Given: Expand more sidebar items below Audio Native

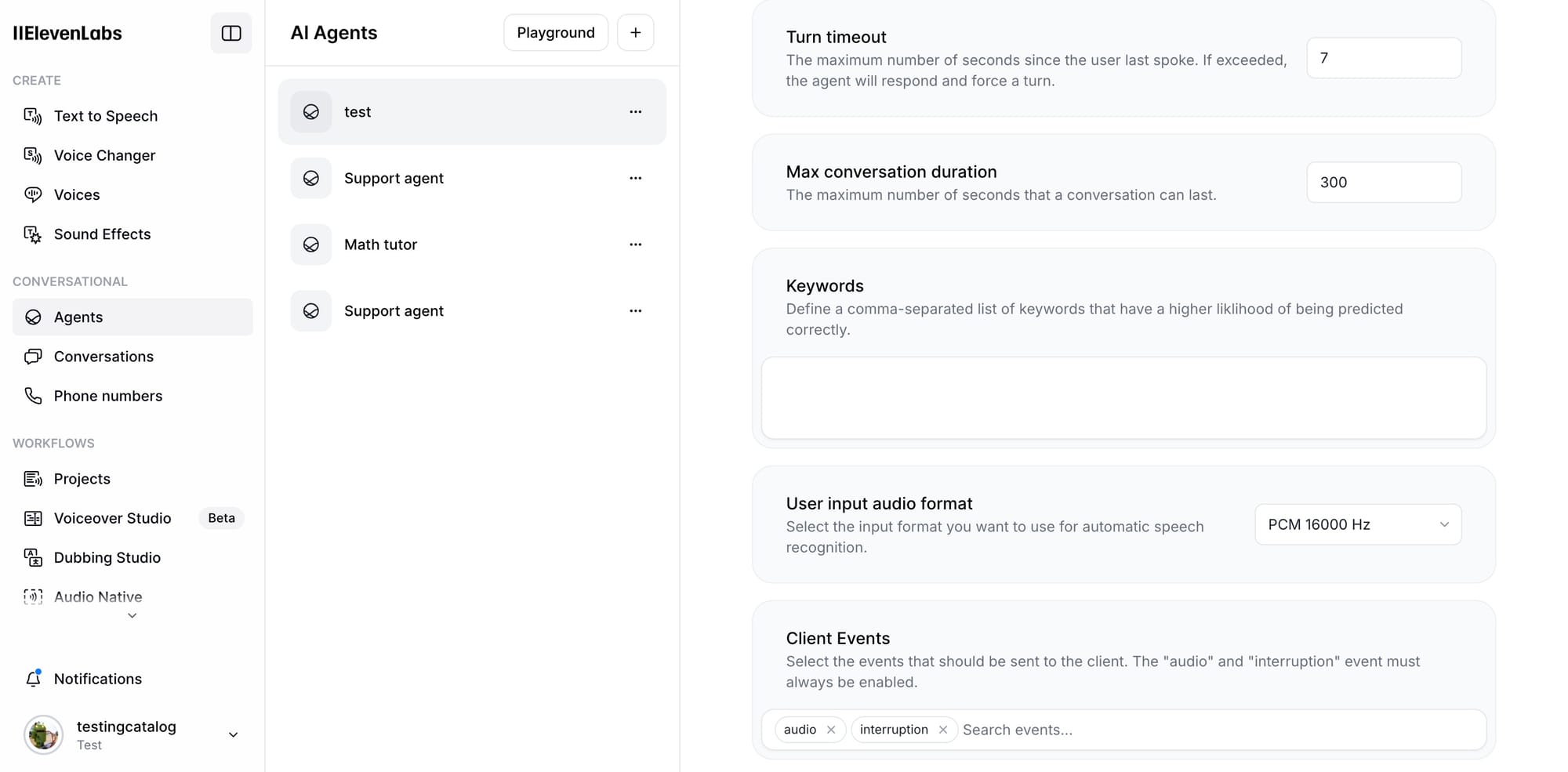Looking at the screenshot, I should pyautogui.click(x=132, y=616).
